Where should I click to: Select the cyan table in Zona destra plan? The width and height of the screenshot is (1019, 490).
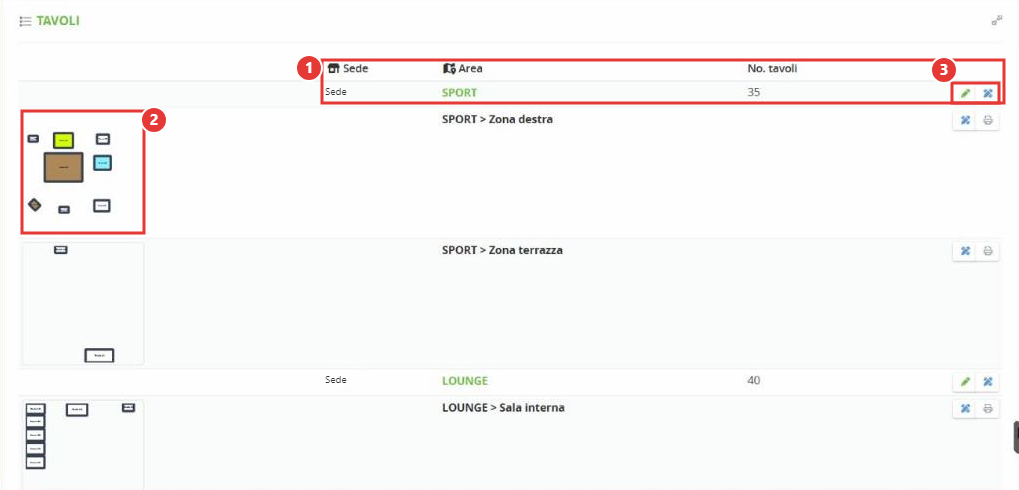coord(102,162)
